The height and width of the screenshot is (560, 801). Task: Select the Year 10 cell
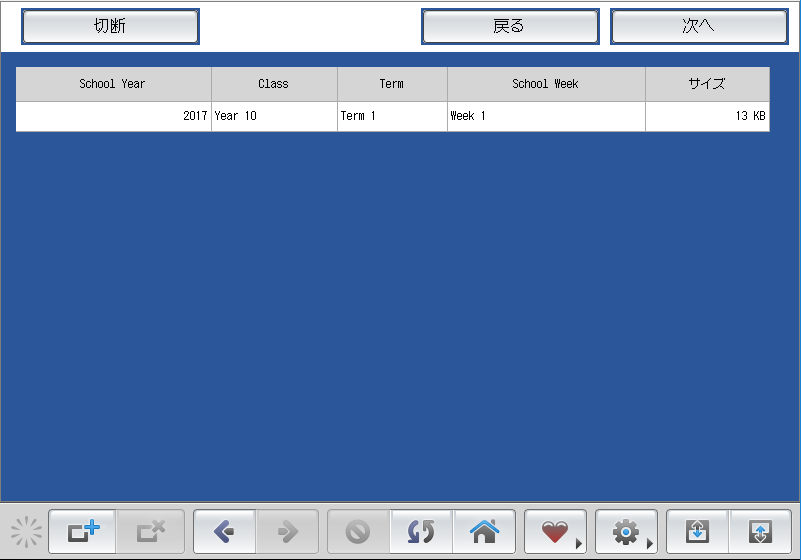coord(274,116)
